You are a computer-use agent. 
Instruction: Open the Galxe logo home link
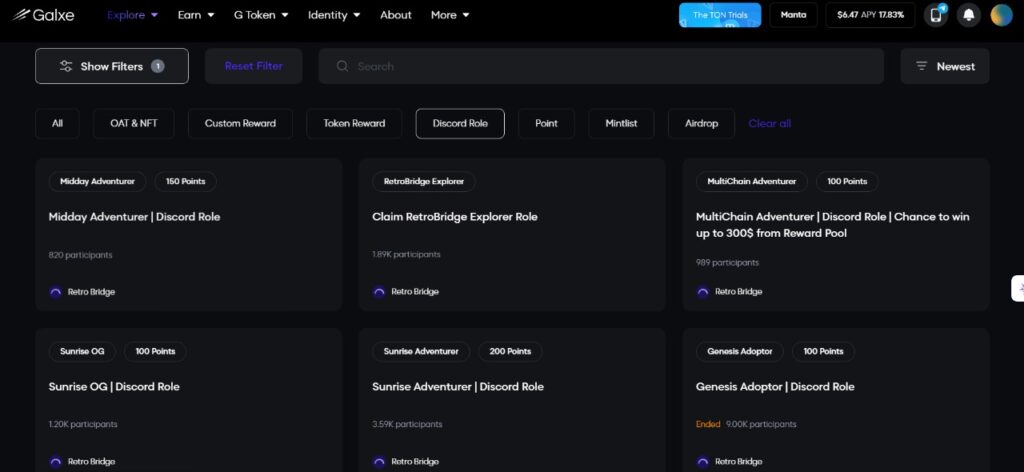click(43, 14)
